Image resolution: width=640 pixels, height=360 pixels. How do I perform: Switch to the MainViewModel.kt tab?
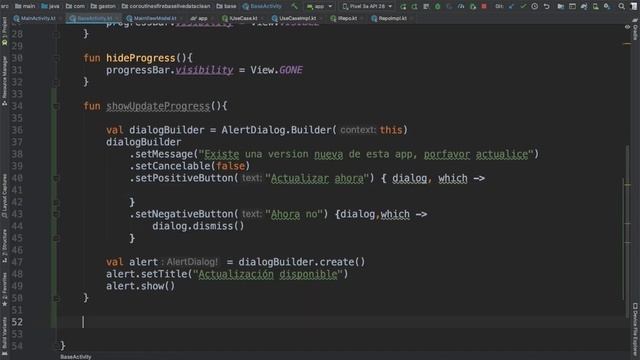pyautogui.click(x=152, y=18)
